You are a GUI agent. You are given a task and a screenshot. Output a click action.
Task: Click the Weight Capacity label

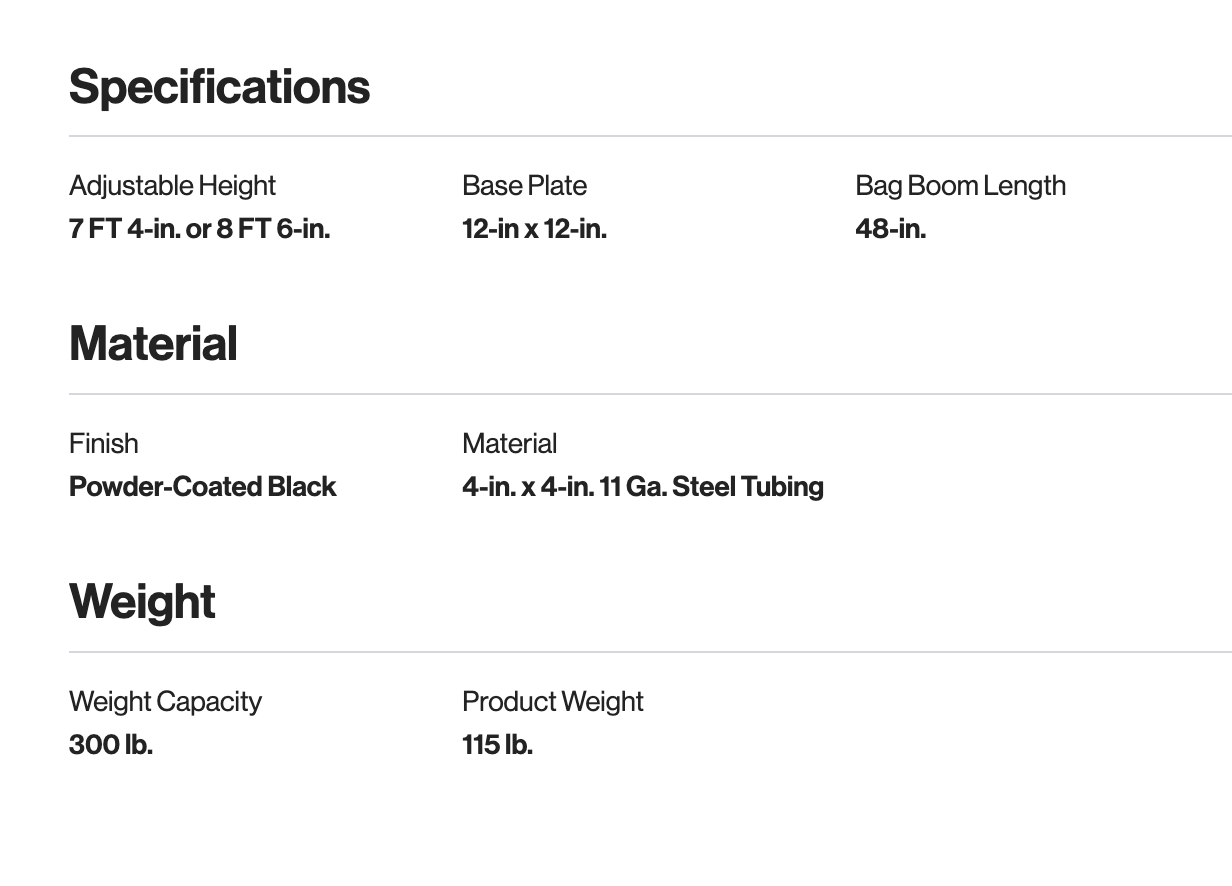165,702
